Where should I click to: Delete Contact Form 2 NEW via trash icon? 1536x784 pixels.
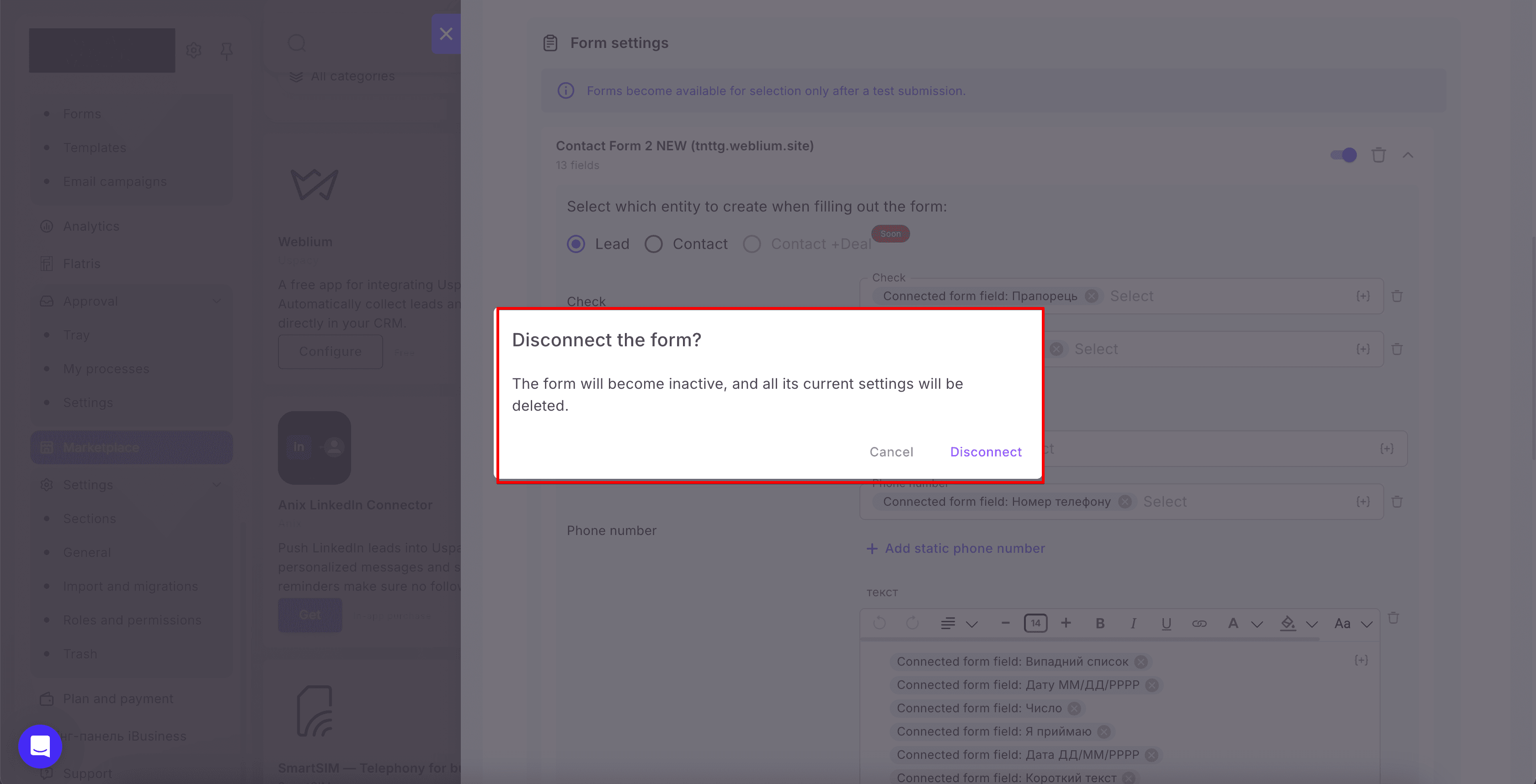click(x=1378, y=155)
